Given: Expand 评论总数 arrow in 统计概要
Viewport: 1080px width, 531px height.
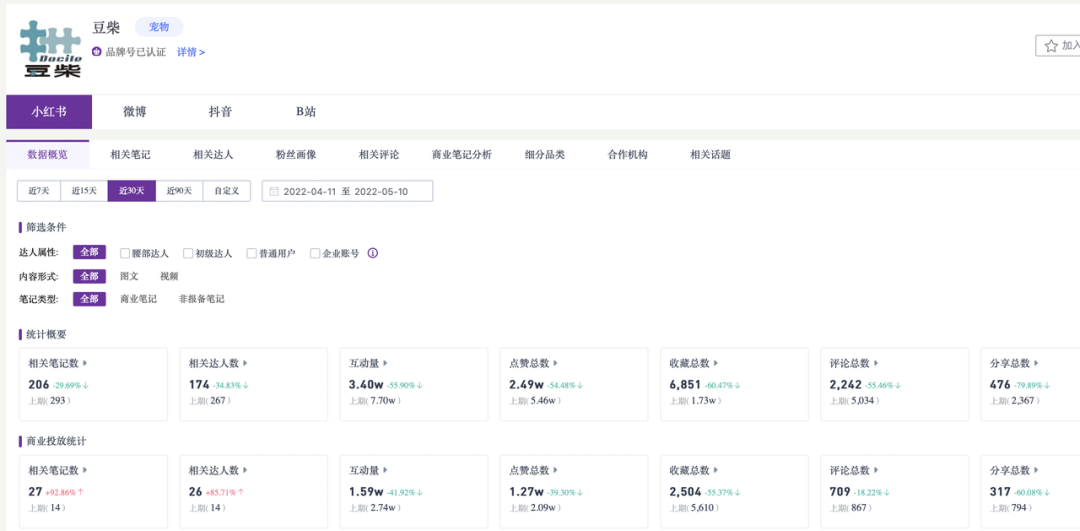Looking at the screenshot, I should 877,363.
